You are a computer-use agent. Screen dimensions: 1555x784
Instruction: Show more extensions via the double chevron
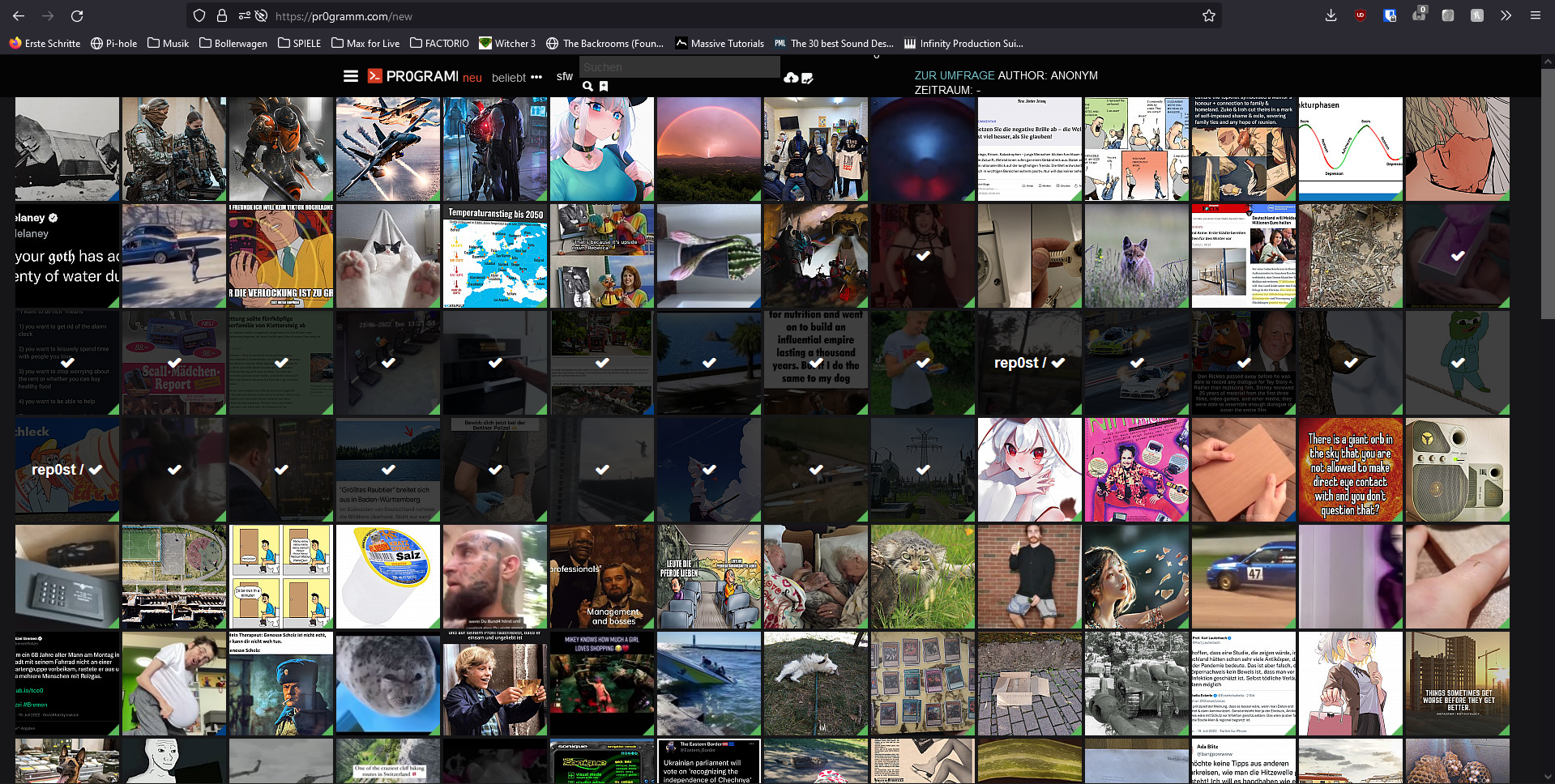point(1506,15)
